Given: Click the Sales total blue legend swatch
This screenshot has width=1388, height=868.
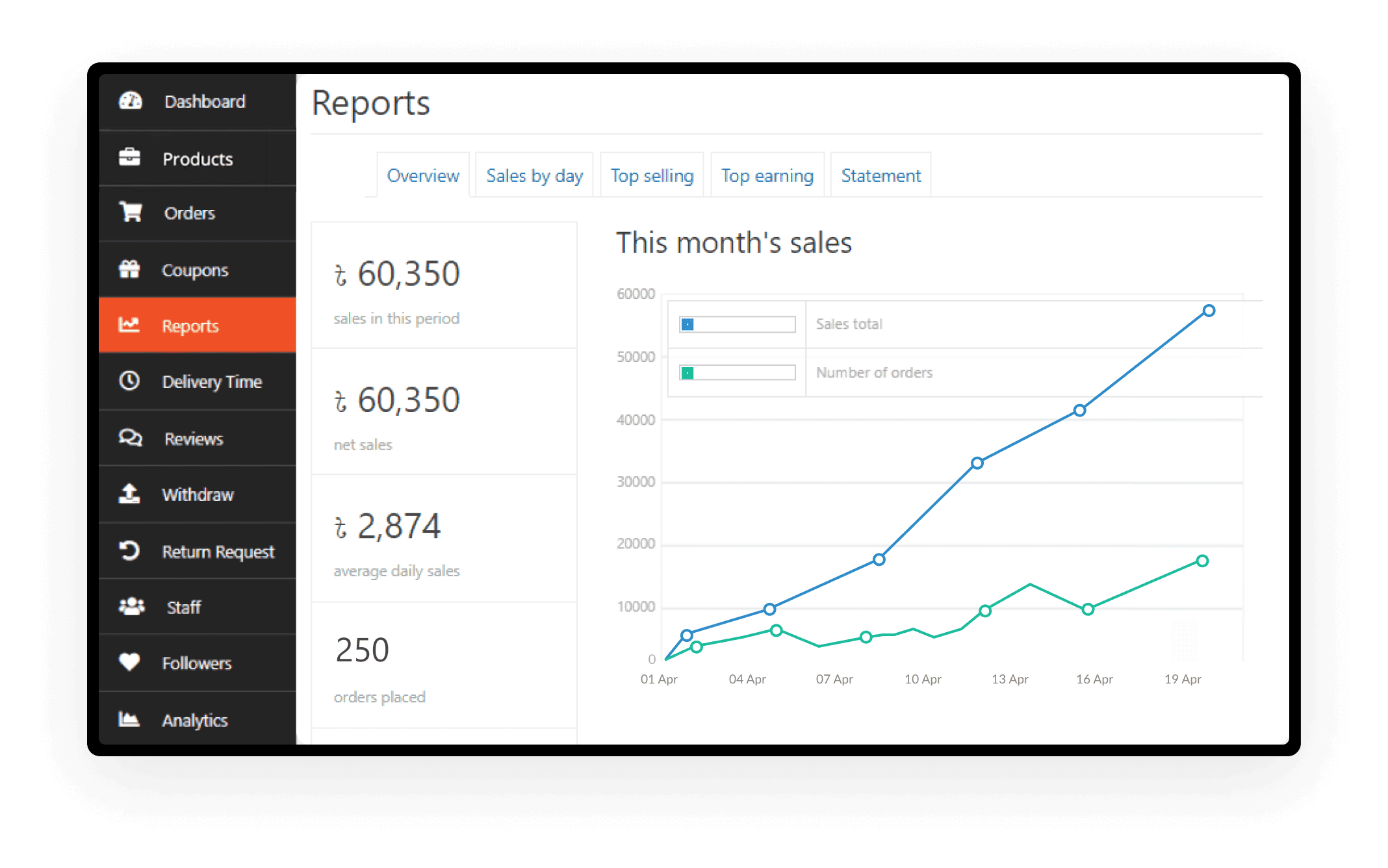Looking at the screenshot, I should click(688, 324).
